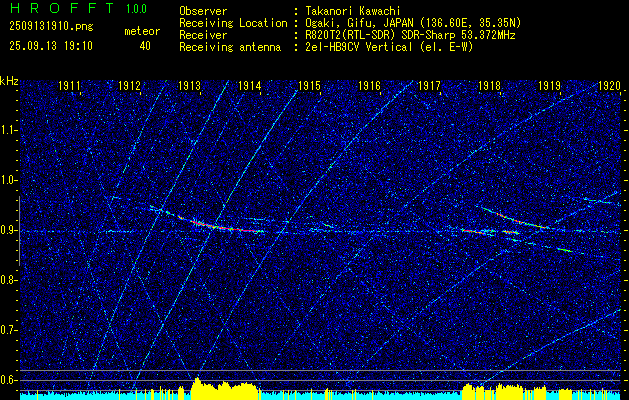
Task: Click time axis marker 1912
Action: coord(130,85)
